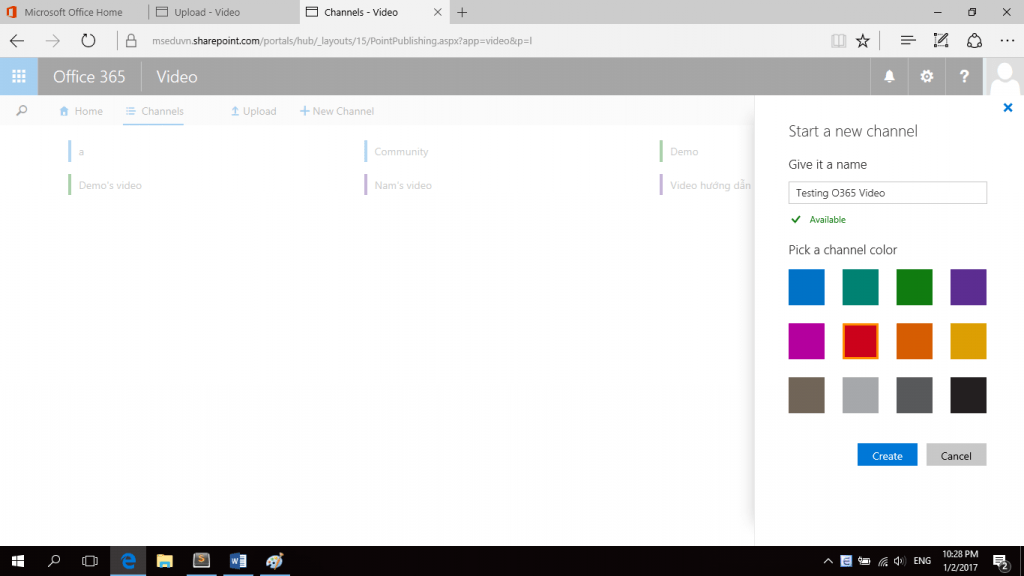Open the ENG language indicator
Viewport: 1024px width, 576px height.
click(922, 561)
